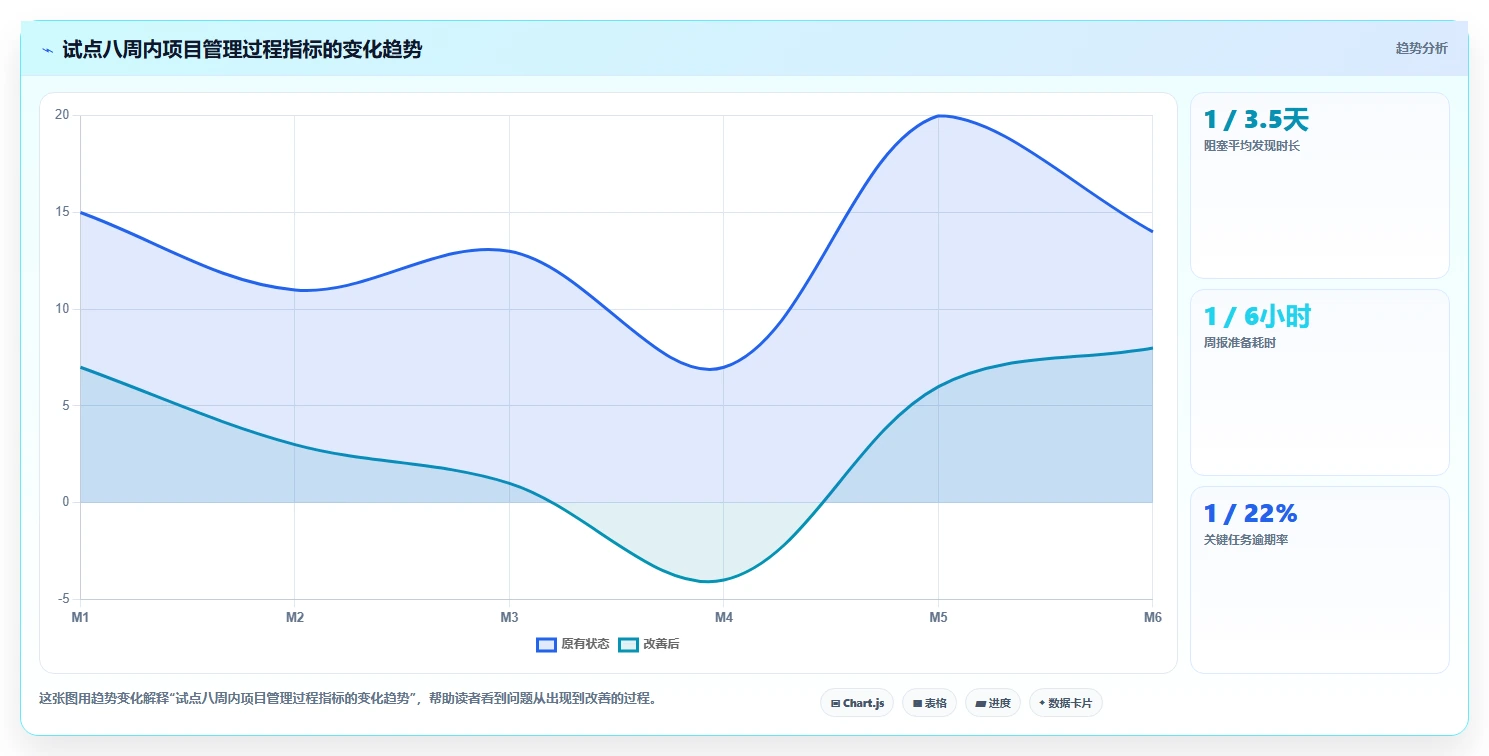This screenshot has width=1489, height=756.
Task: Click the M6 x-axis label
Action: tap(1153, 618)
